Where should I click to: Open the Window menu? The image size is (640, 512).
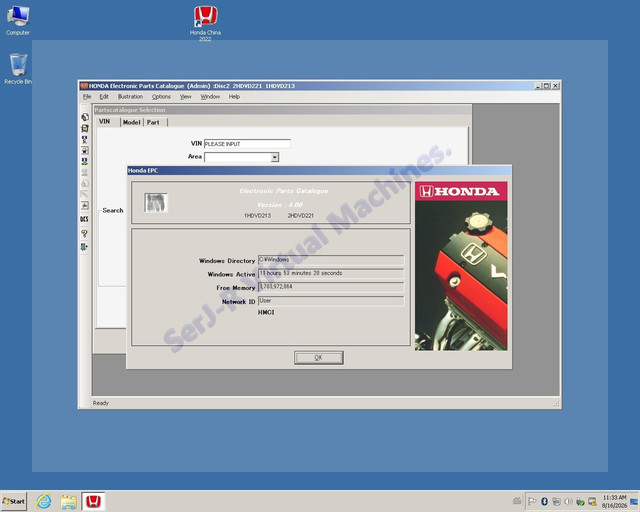(x=210, y=97)
